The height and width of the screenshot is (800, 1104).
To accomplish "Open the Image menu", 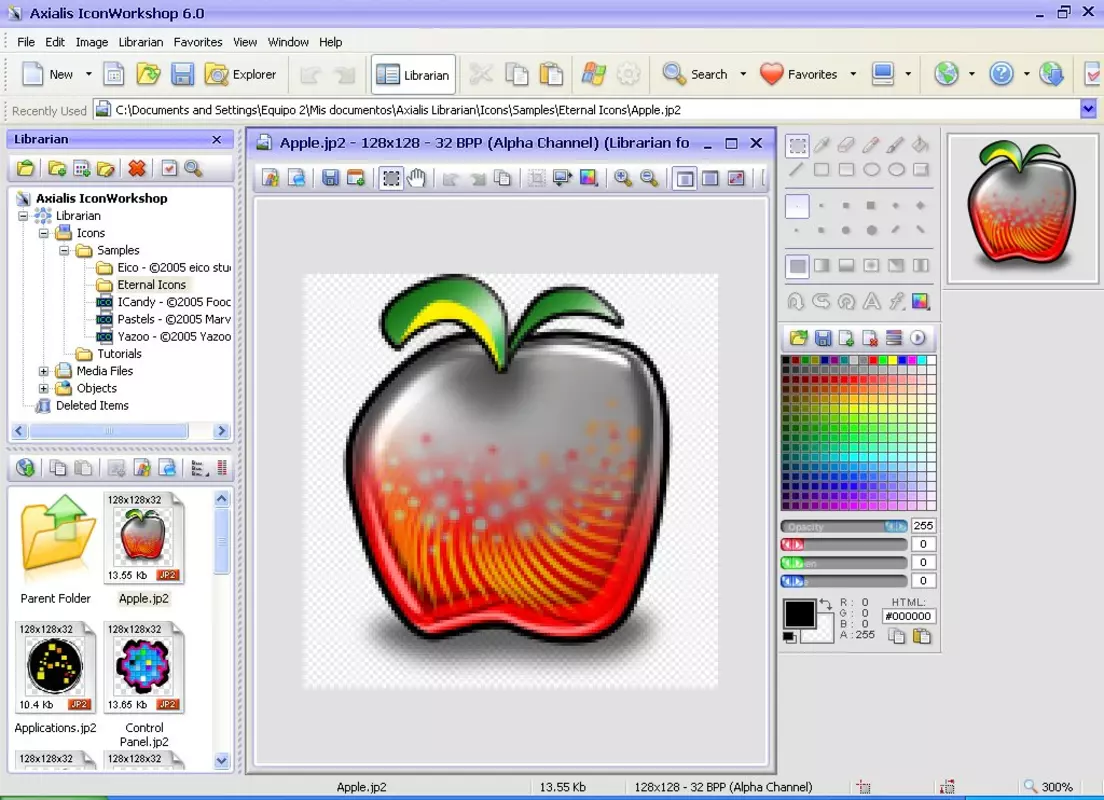I will pyautogui.click(x=92, y=42).
